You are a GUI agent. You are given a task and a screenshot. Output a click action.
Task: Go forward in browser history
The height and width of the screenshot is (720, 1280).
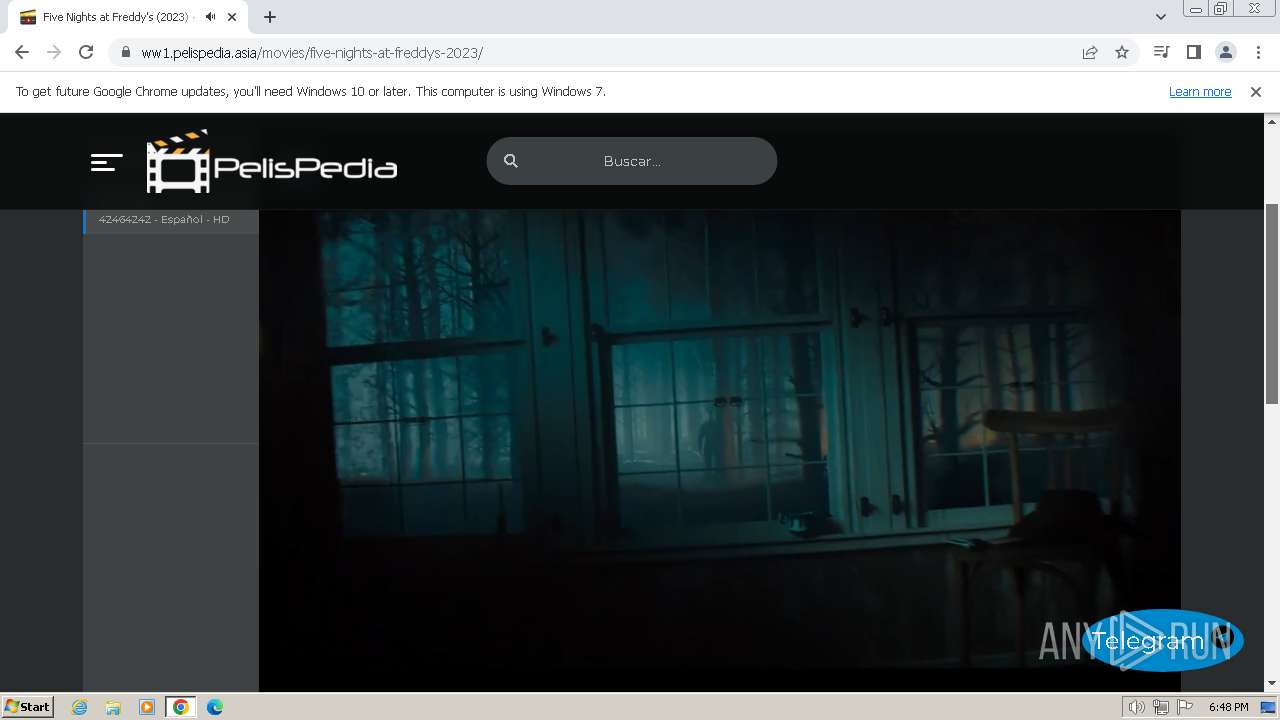pyautogui.click(x=54, y=52)
